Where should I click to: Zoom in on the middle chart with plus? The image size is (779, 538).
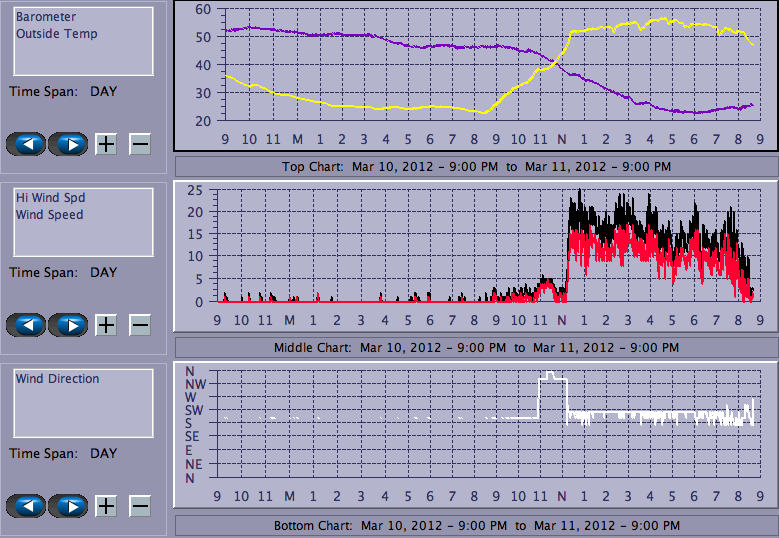pos(106,325)
